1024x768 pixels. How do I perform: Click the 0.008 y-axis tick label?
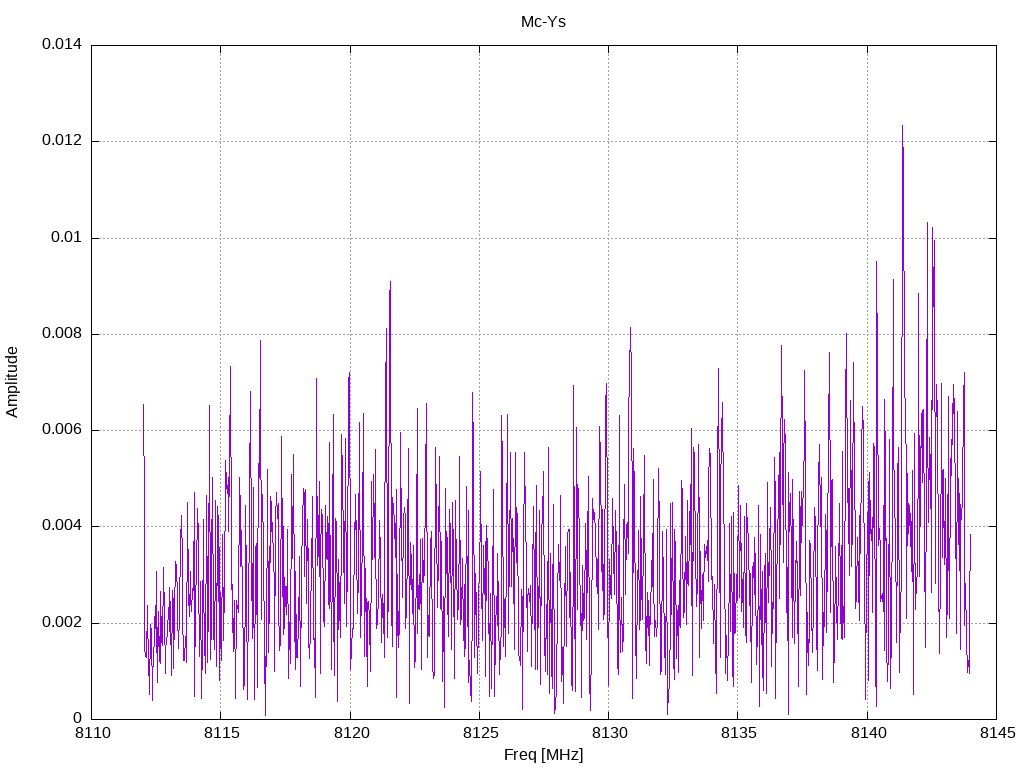point(61,334)
